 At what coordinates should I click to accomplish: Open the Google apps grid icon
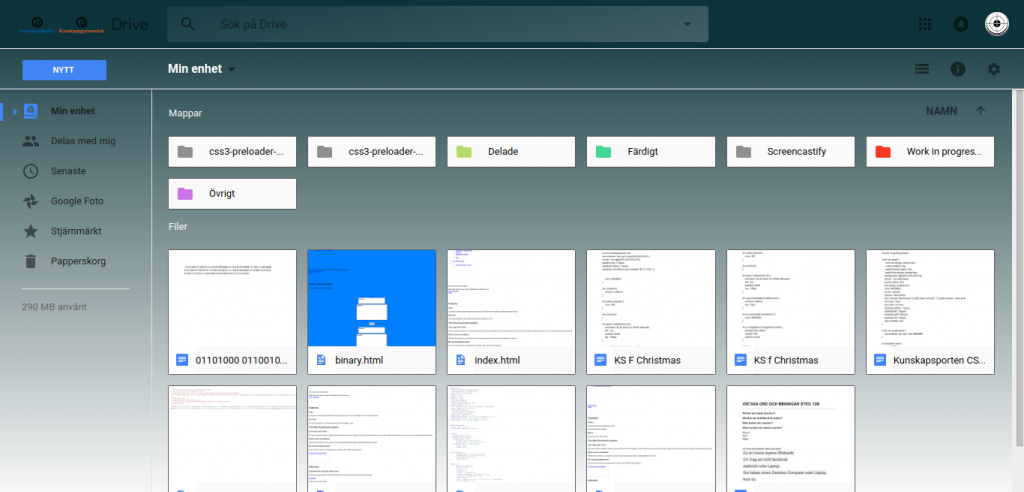924,24
